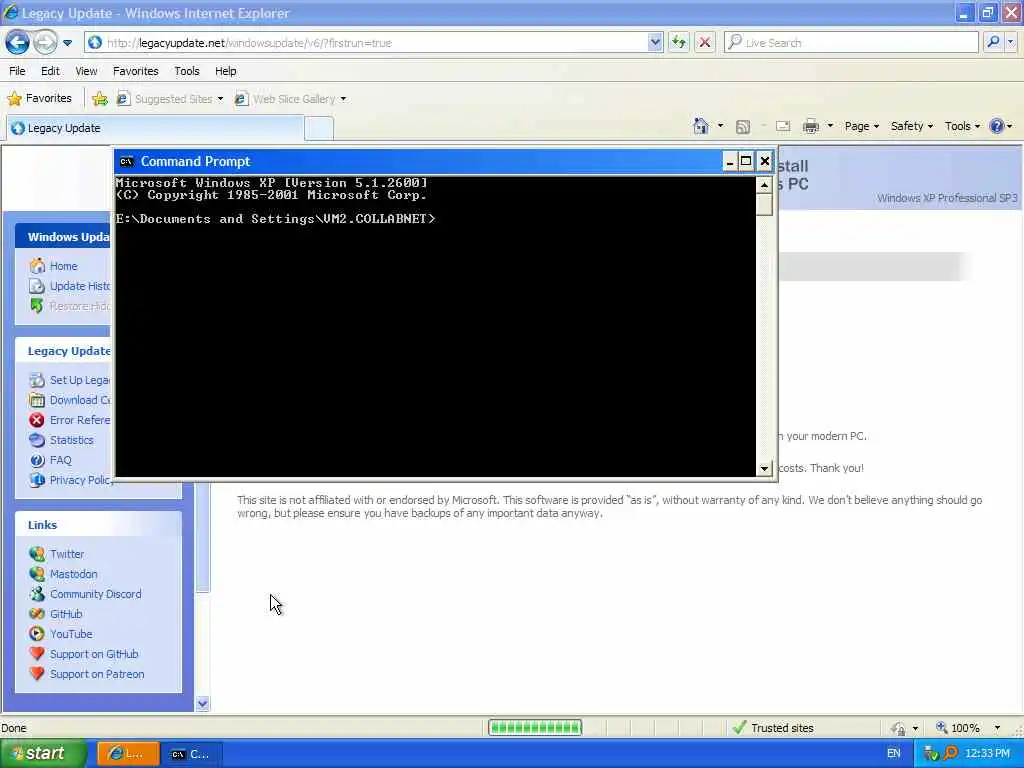The image size is (1024, 768).
Task: Click the Trusted sites status indicator
Action: (774, 728)
